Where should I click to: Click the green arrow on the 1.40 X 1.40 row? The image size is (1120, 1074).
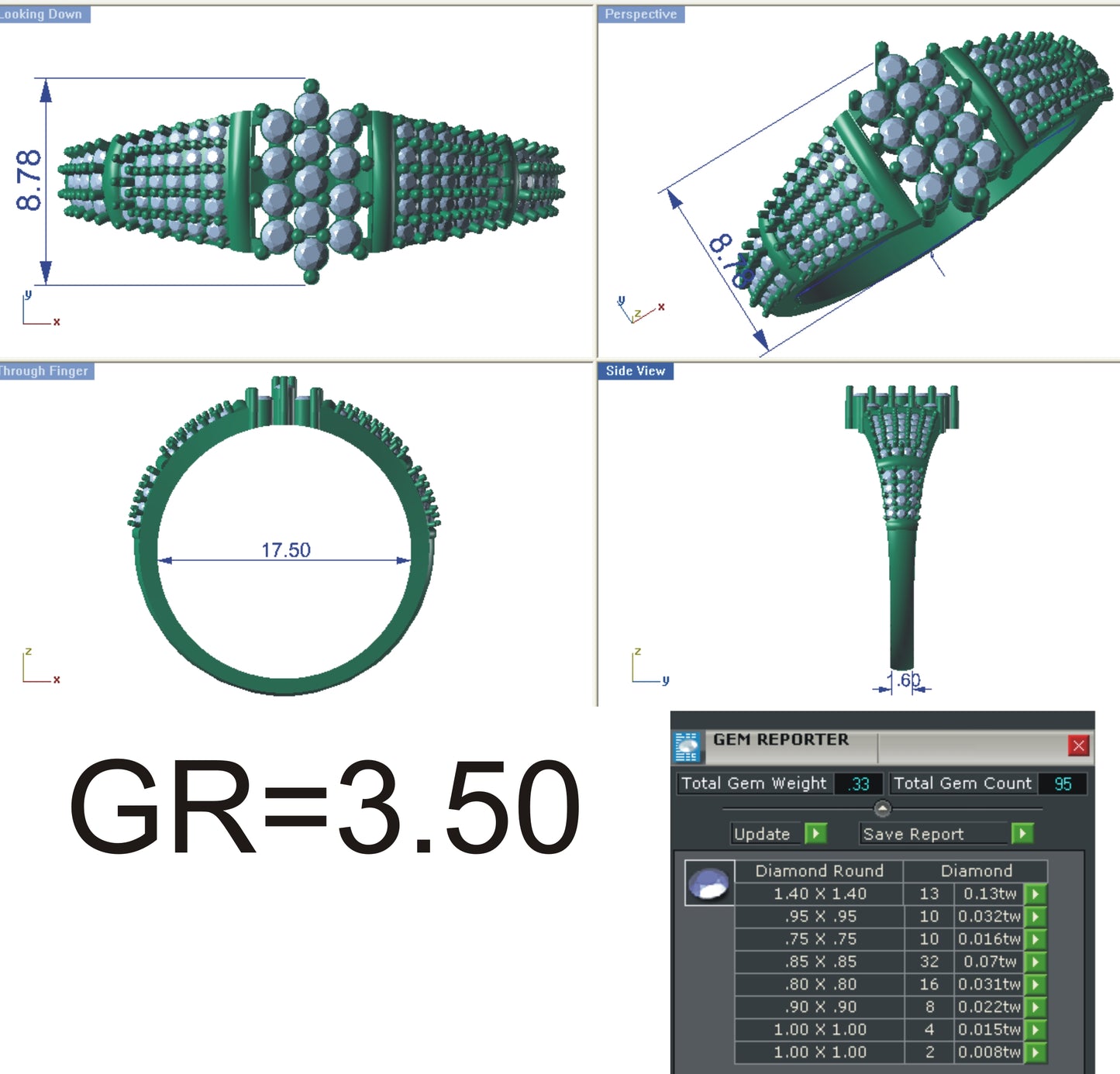tap(1037, 893)
